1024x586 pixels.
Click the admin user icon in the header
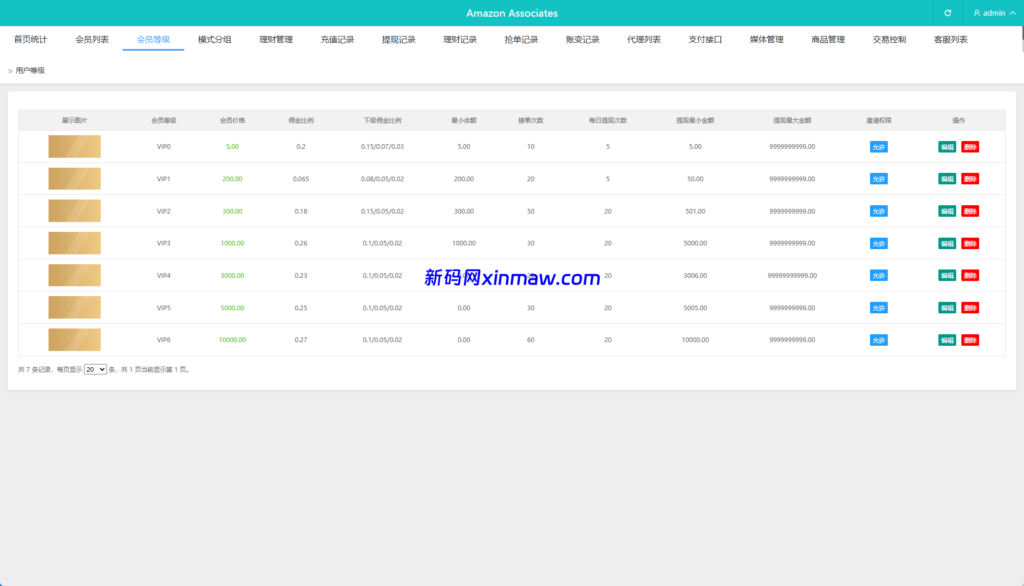coord(978,13)
